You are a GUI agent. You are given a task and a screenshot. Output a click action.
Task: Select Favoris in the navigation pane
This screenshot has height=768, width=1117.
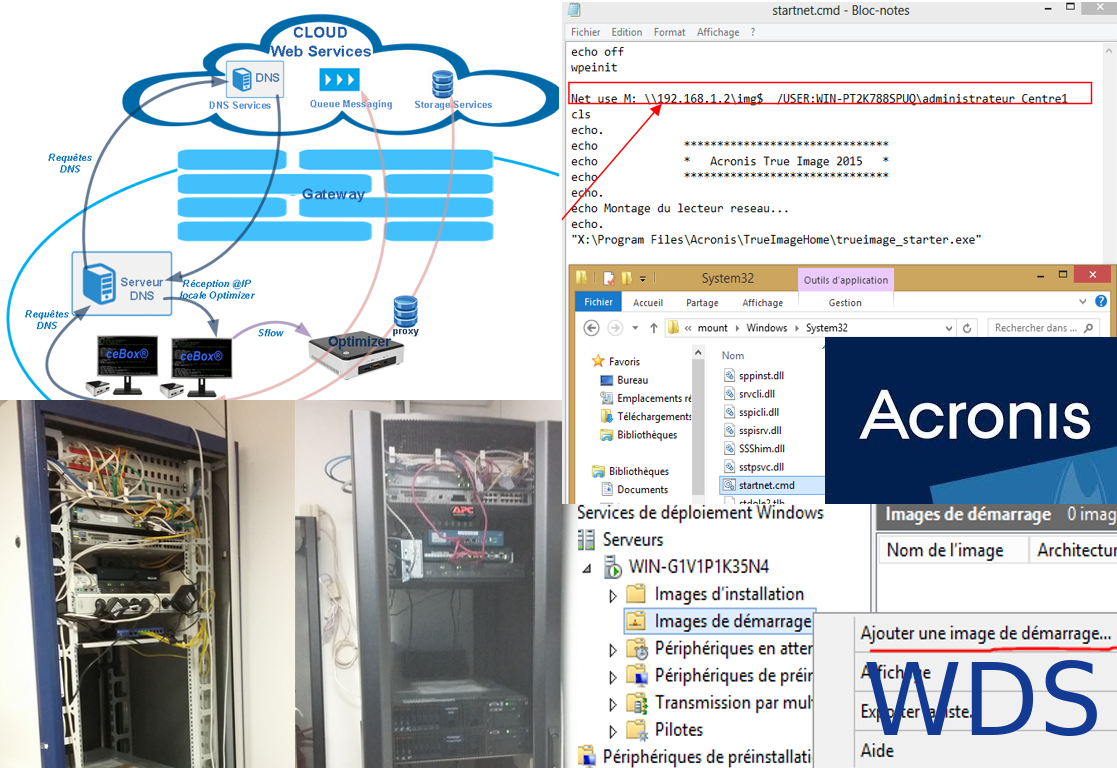point(624,362)
